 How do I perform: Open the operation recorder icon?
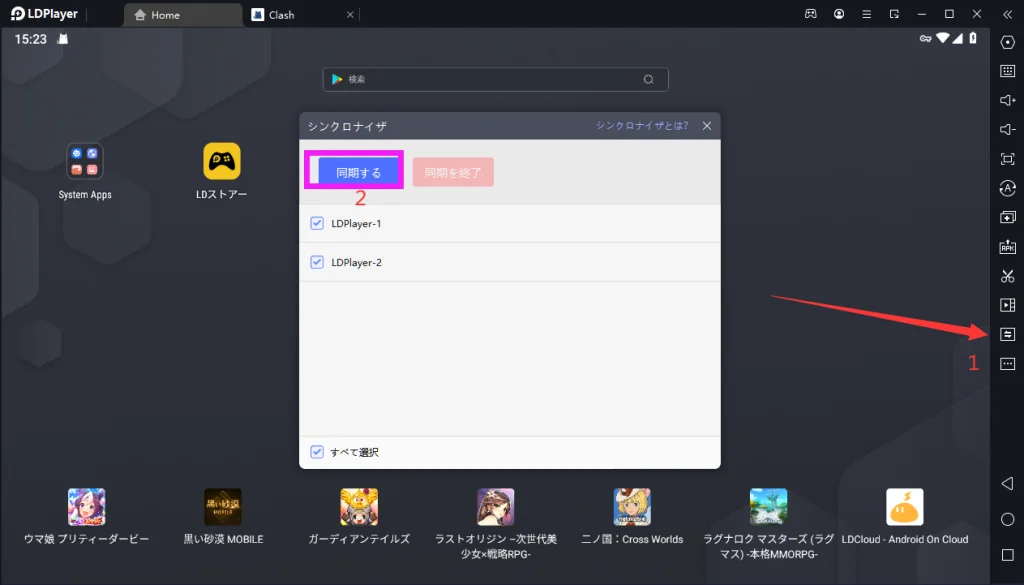click(x=1008, y=188)
